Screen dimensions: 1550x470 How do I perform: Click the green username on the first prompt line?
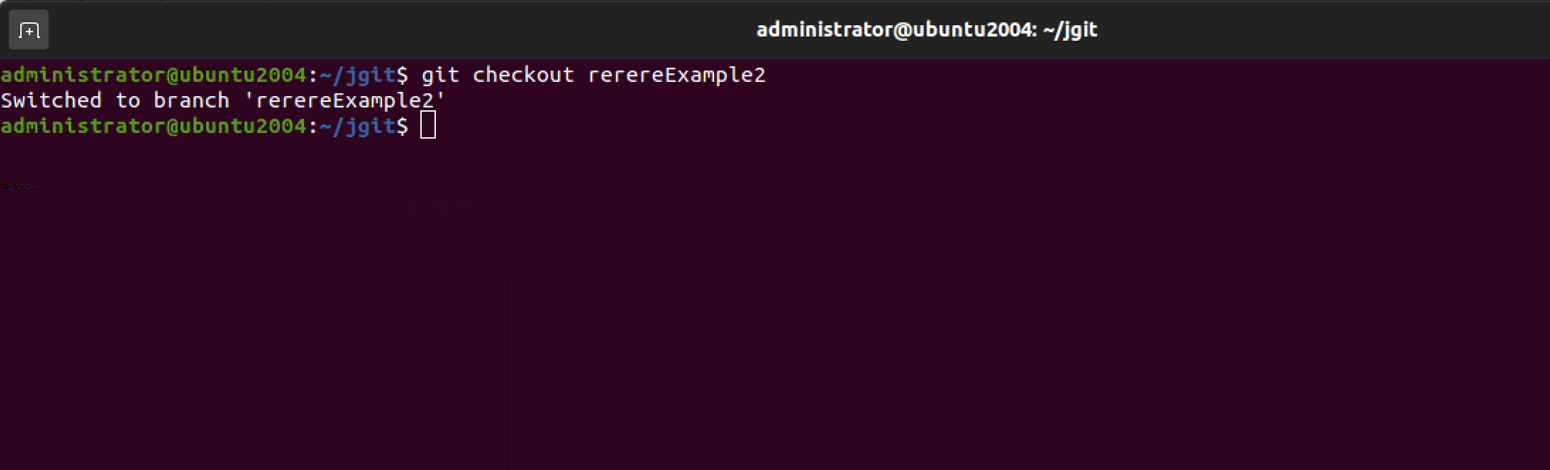click(x=153, y=75)
